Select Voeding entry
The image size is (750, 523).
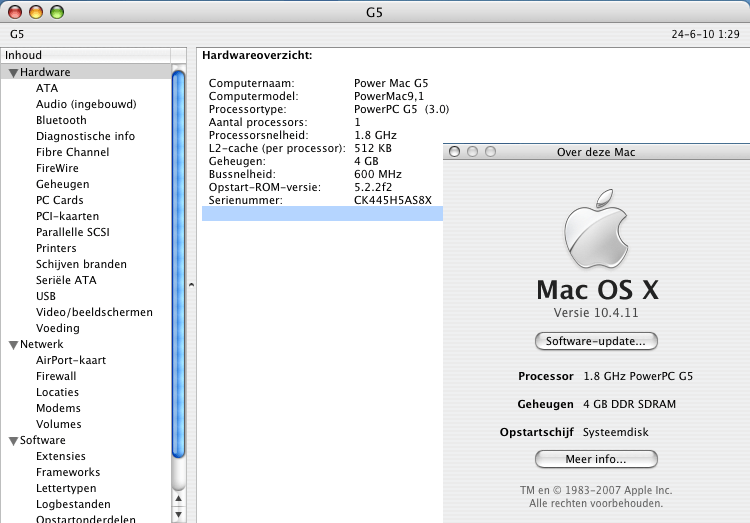(57, 328)
